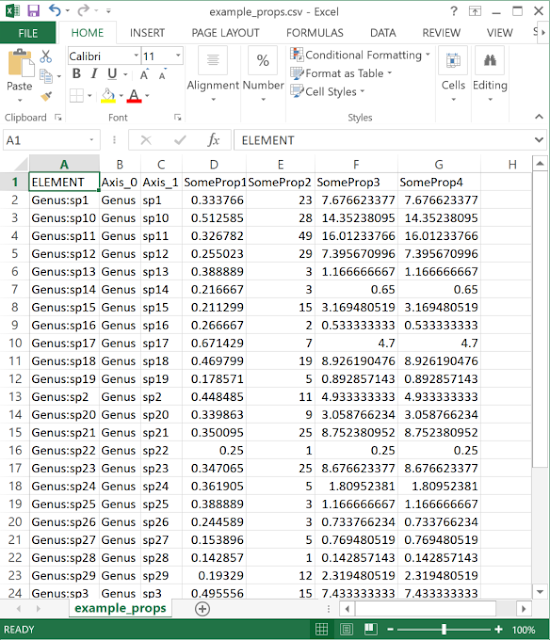Select the example_props sheet tab
The image size is (550, 640).
click(x=120, y=608)
